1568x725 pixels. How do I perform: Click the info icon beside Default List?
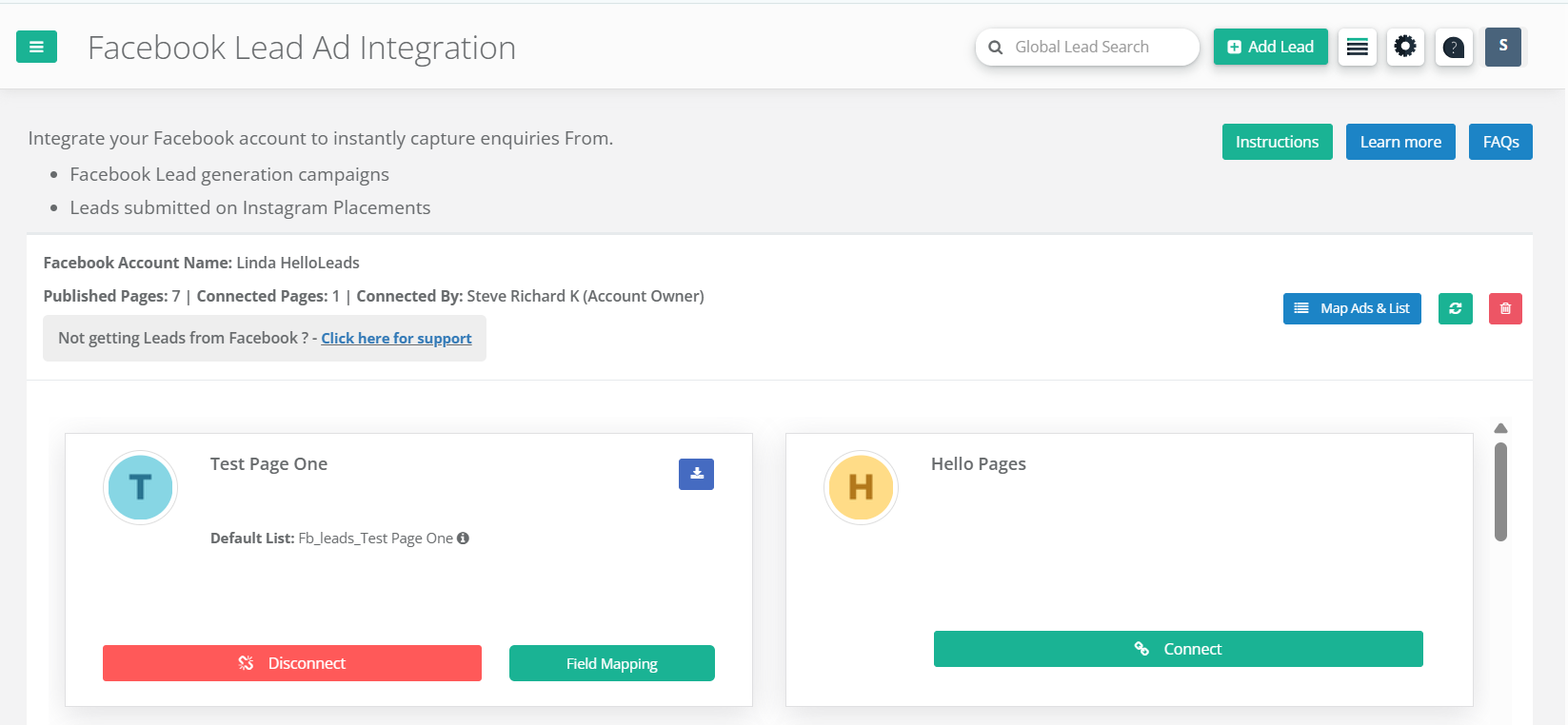[x=463, y=539]
